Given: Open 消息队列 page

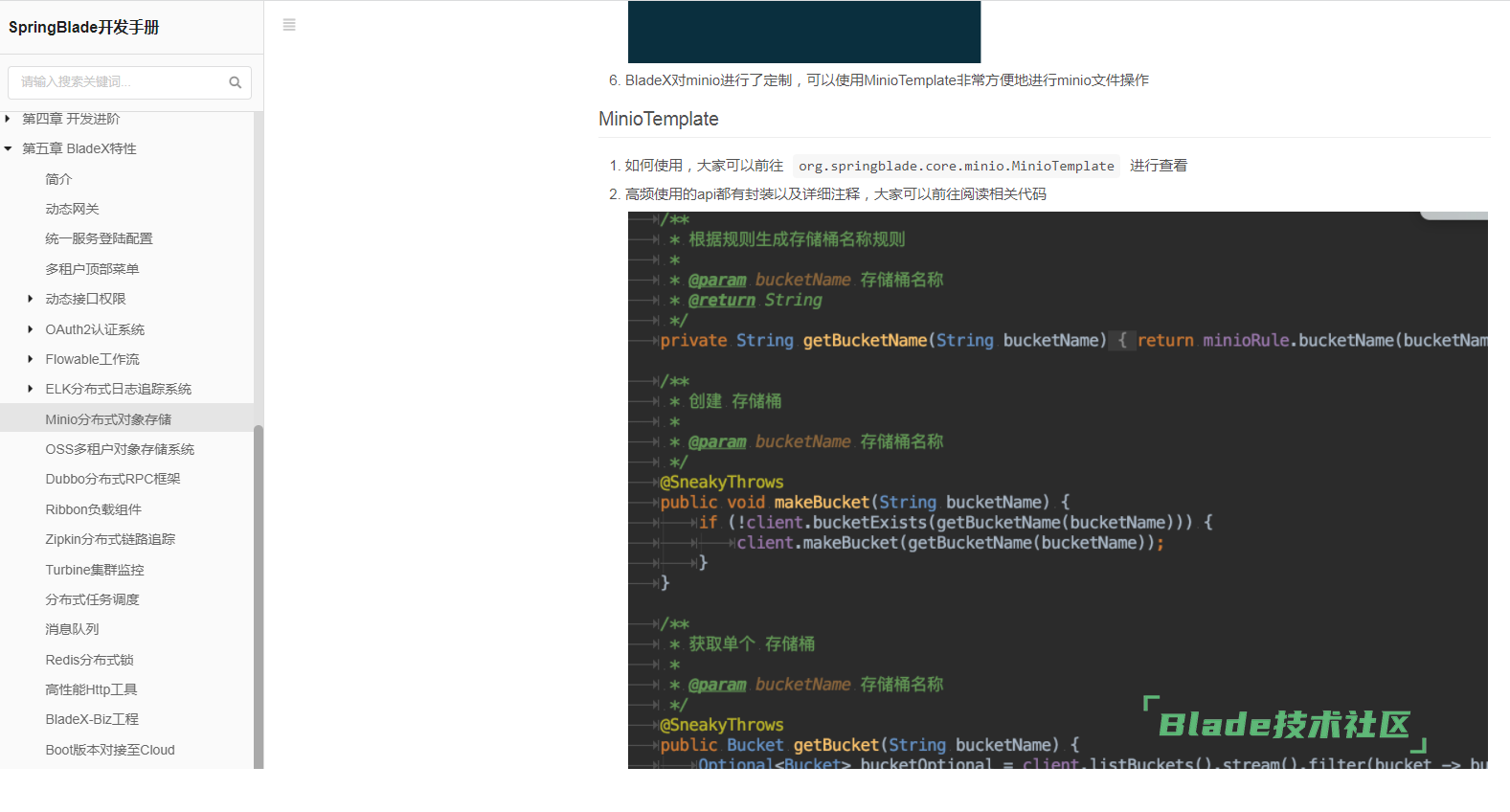Looking at the screenshot, I should [x=72, y=629].
